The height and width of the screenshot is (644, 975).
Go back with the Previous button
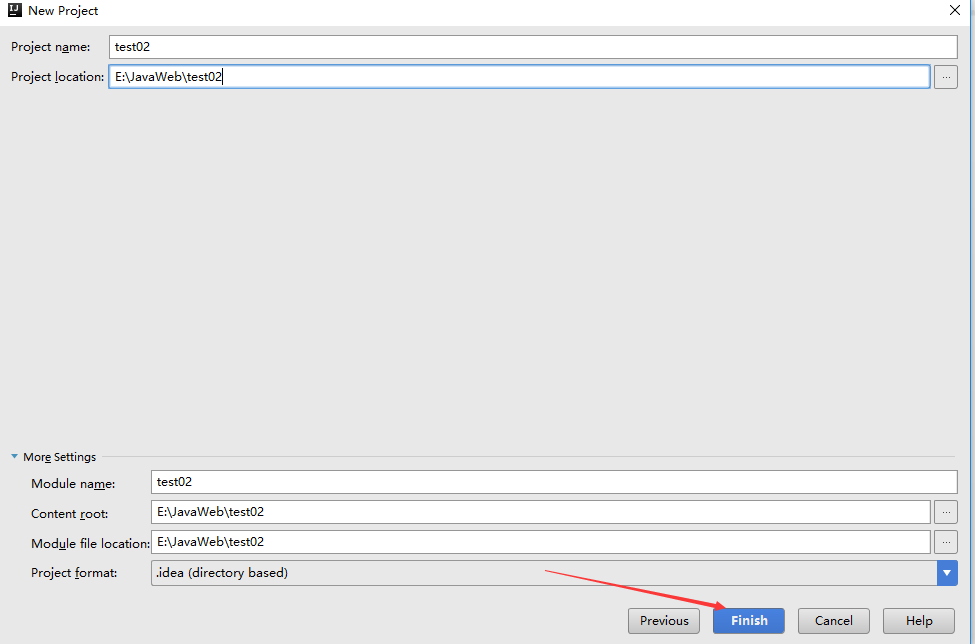(x=664, y=621)
